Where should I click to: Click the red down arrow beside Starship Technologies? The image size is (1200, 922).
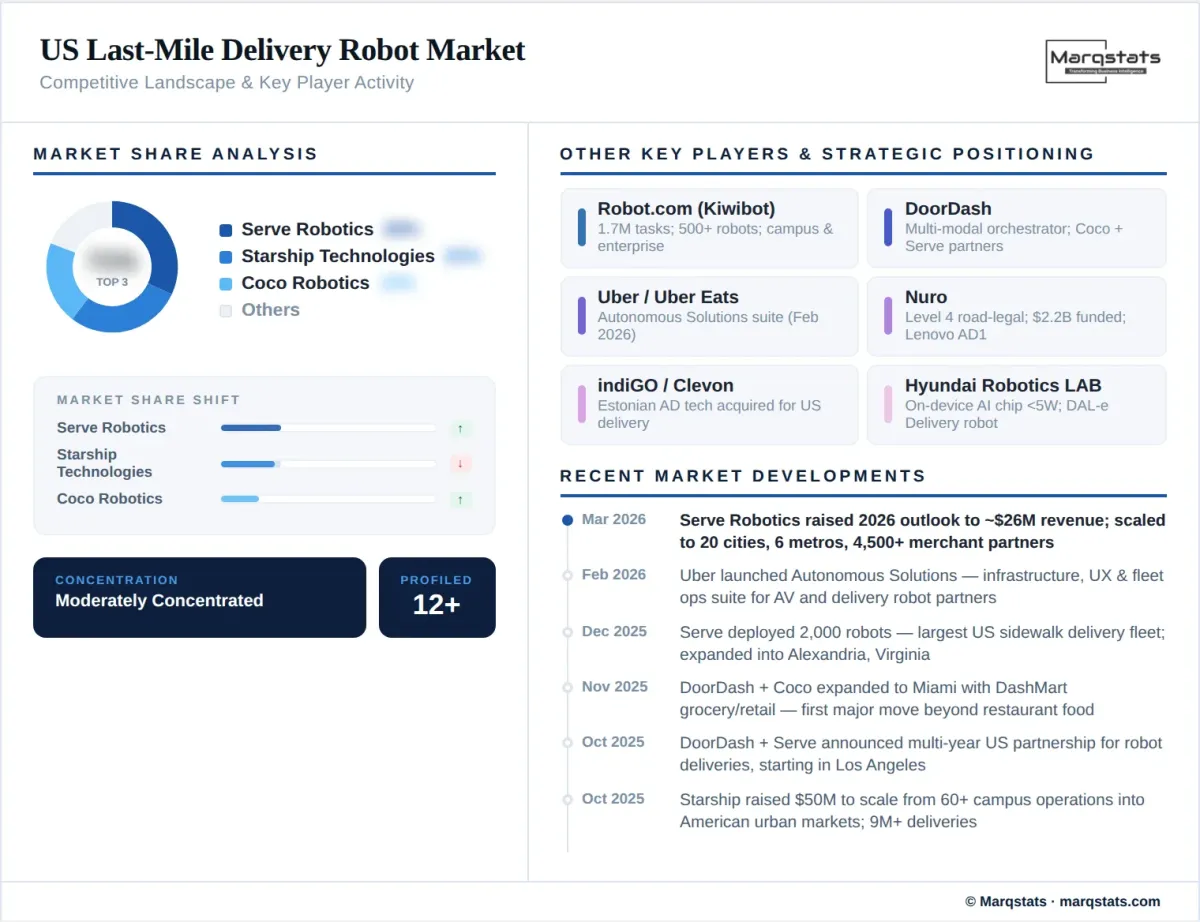pyautogui.click(x=460, y=463)
